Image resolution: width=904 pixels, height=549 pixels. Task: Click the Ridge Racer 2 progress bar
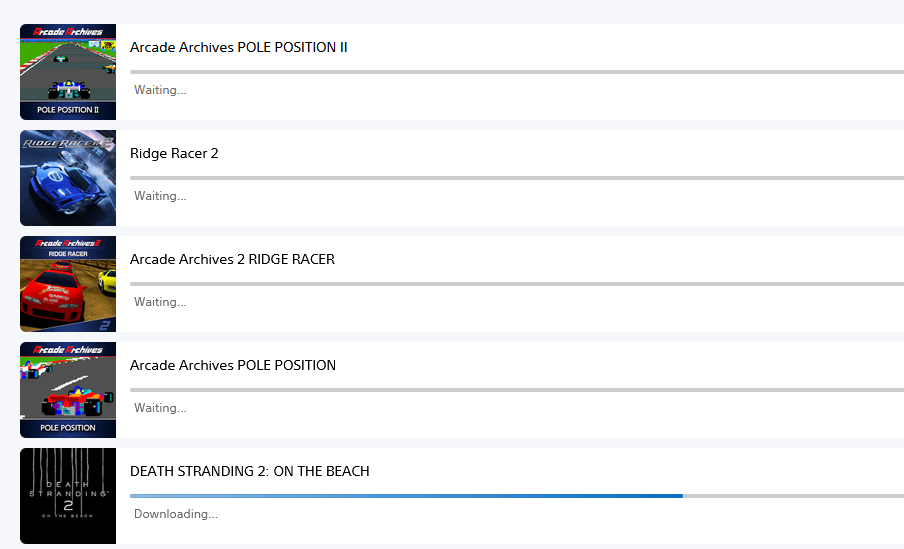click(x=517, y=178)
